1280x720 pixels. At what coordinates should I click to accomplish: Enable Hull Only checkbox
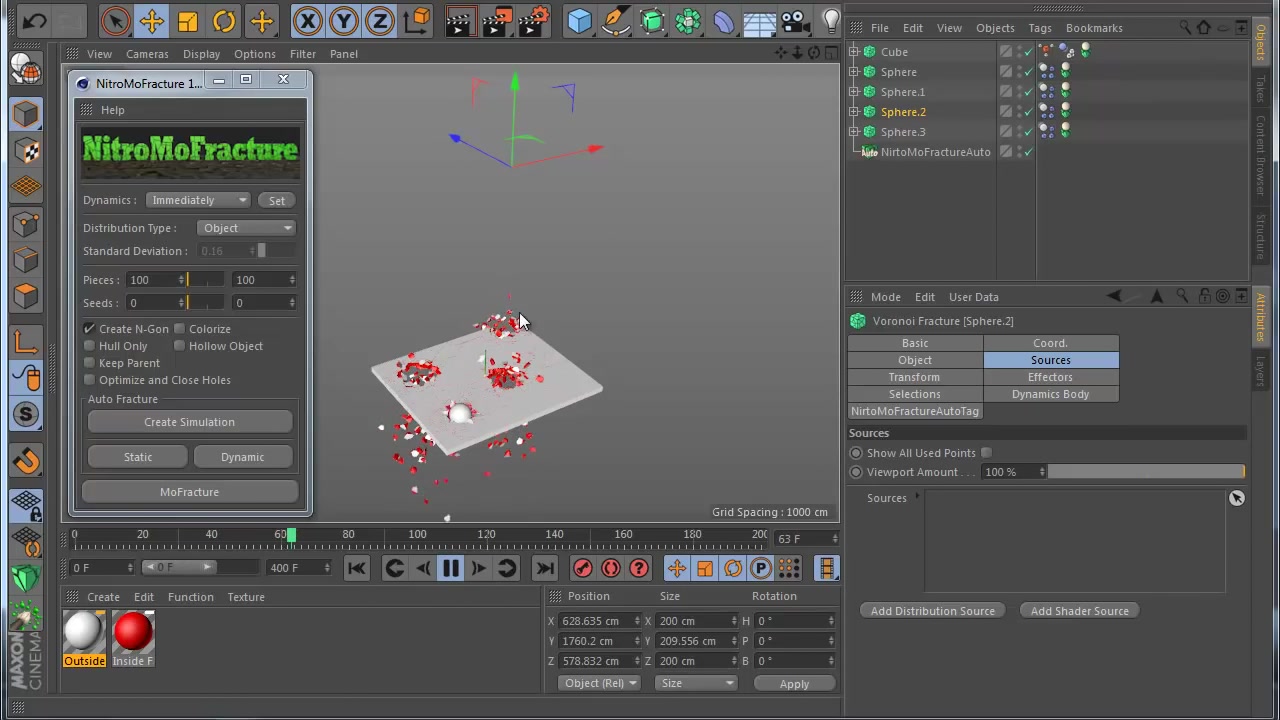tap(89, 346)
